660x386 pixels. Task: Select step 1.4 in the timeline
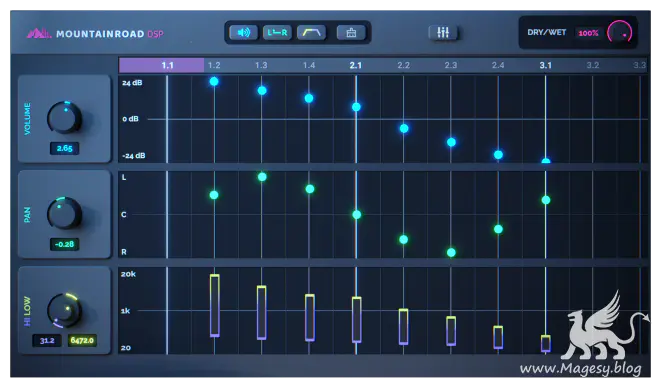(309, 65)
